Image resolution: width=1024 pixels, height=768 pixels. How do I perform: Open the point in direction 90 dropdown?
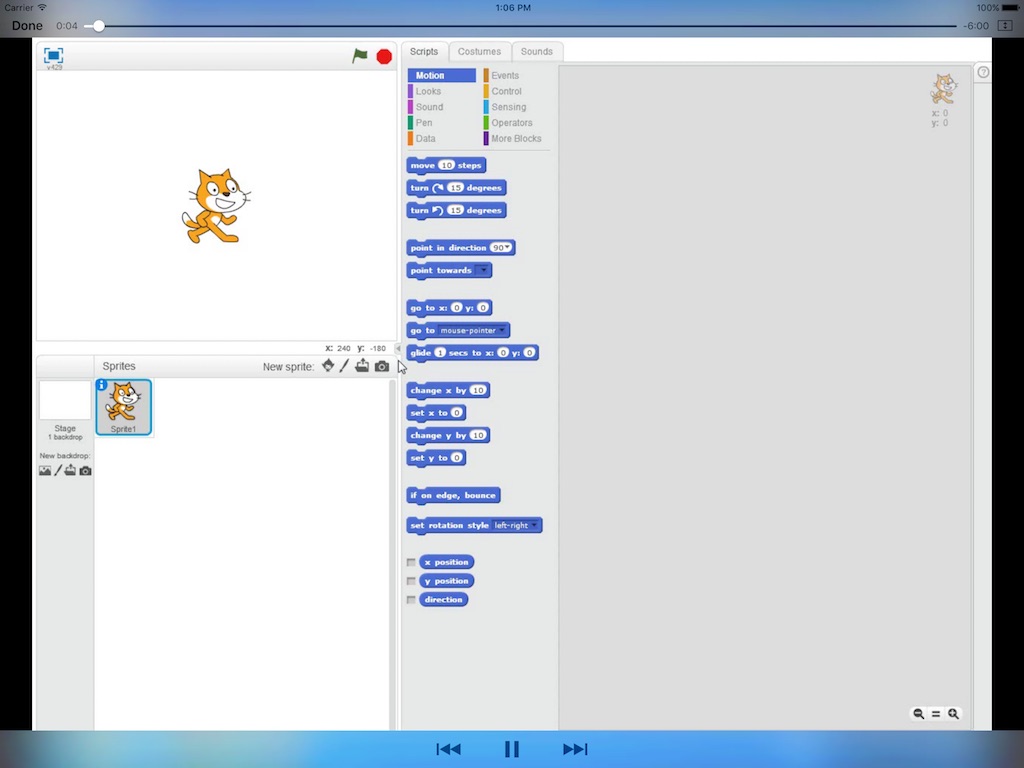pos(502,248)
